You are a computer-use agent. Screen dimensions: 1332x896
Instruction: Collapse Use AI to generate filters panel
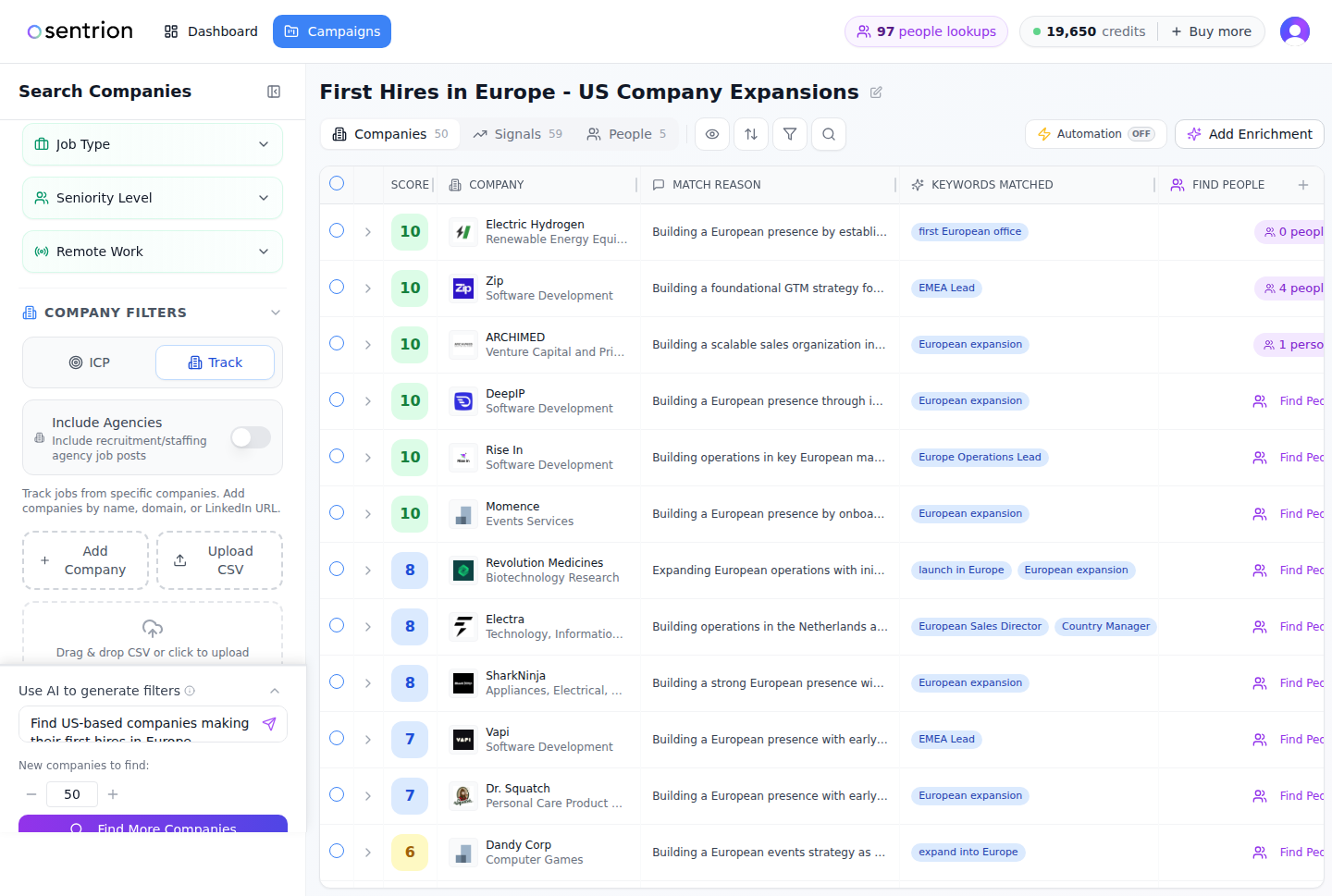(x=275, y=691)
